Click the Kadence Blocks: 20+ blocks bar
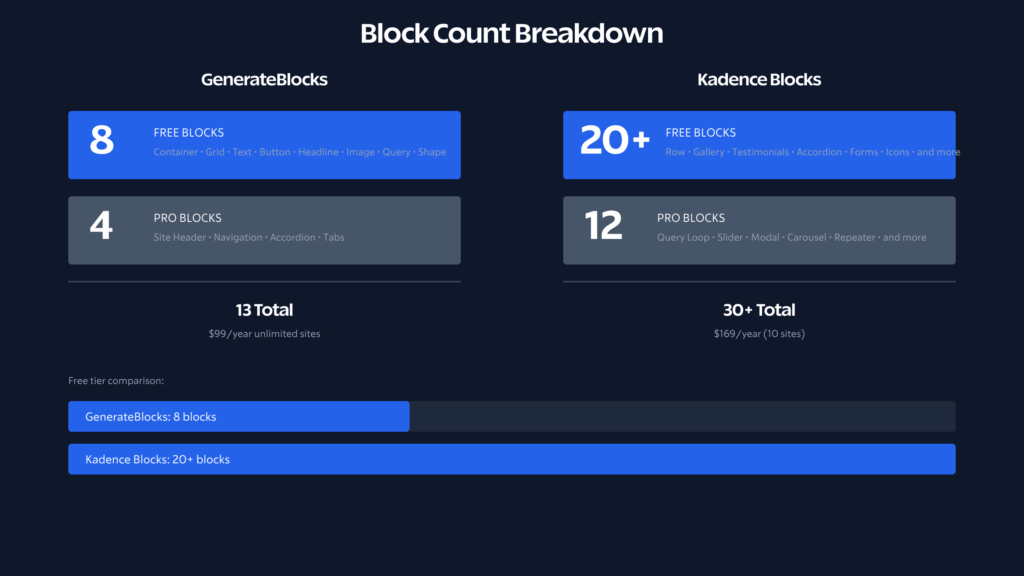 pos(511,459)
